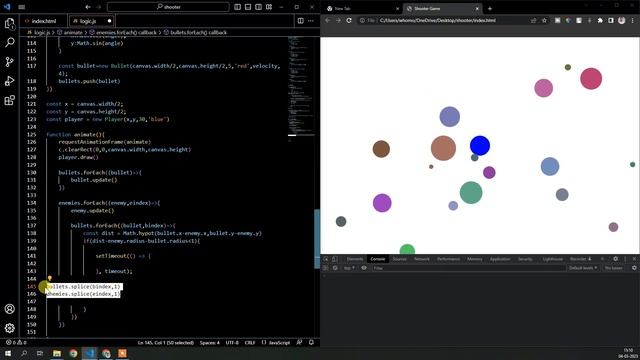Open the Elements tab in DevTools
640x360 pixels.
pos(355,259)
